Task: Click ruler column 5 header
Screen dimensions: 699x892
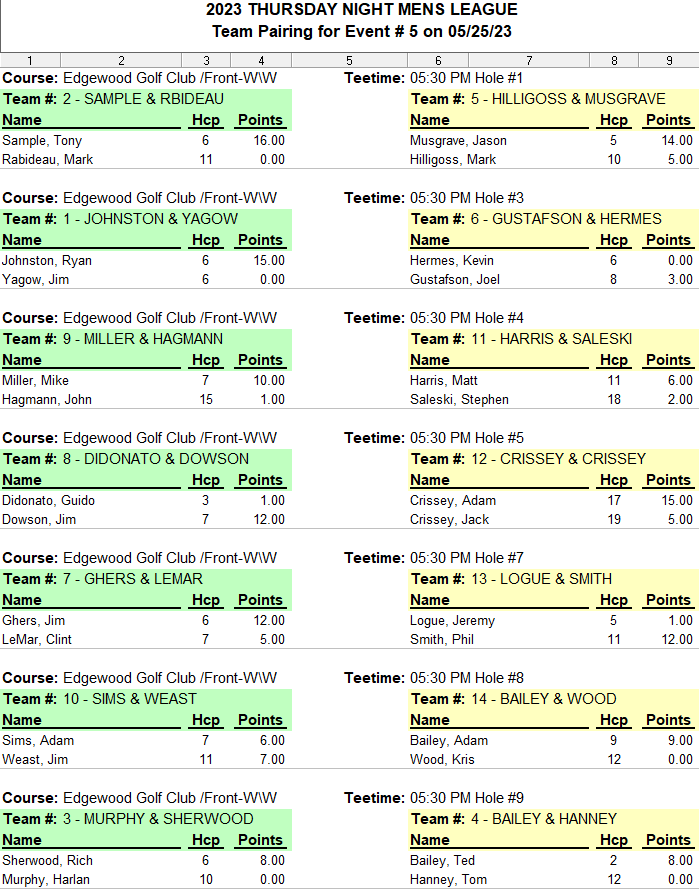Action: tap(349, 60)
